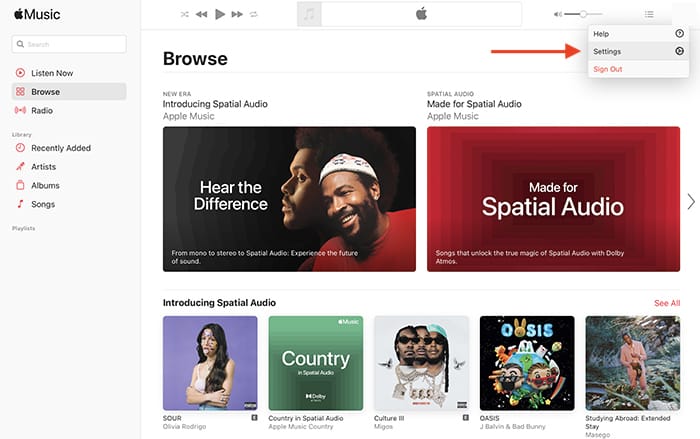Open Radio in sidebar

click(x=69, y=110)
